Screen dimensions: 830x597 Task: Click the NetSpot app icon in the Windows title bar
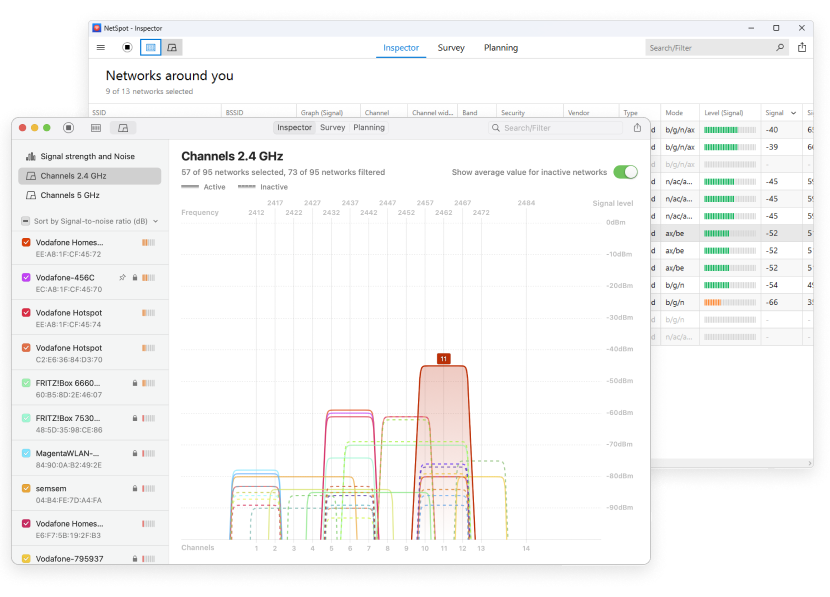click(96, 28)
